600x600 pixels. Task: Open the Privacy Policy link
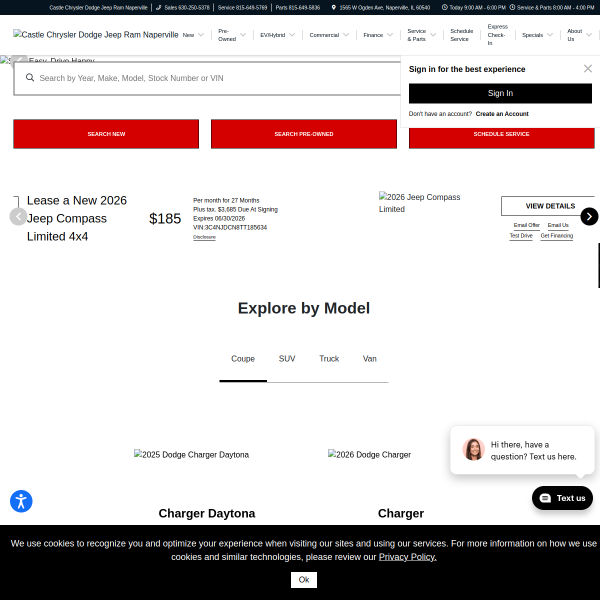(407, 557)
